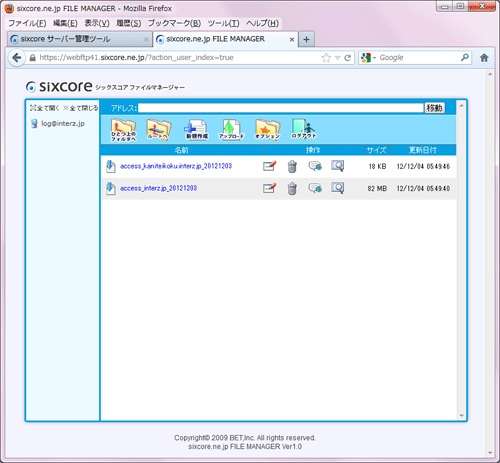Viewport: 500px width, 463px height.
Task: Open the オプション options folder icon
Action: point(267,130)
